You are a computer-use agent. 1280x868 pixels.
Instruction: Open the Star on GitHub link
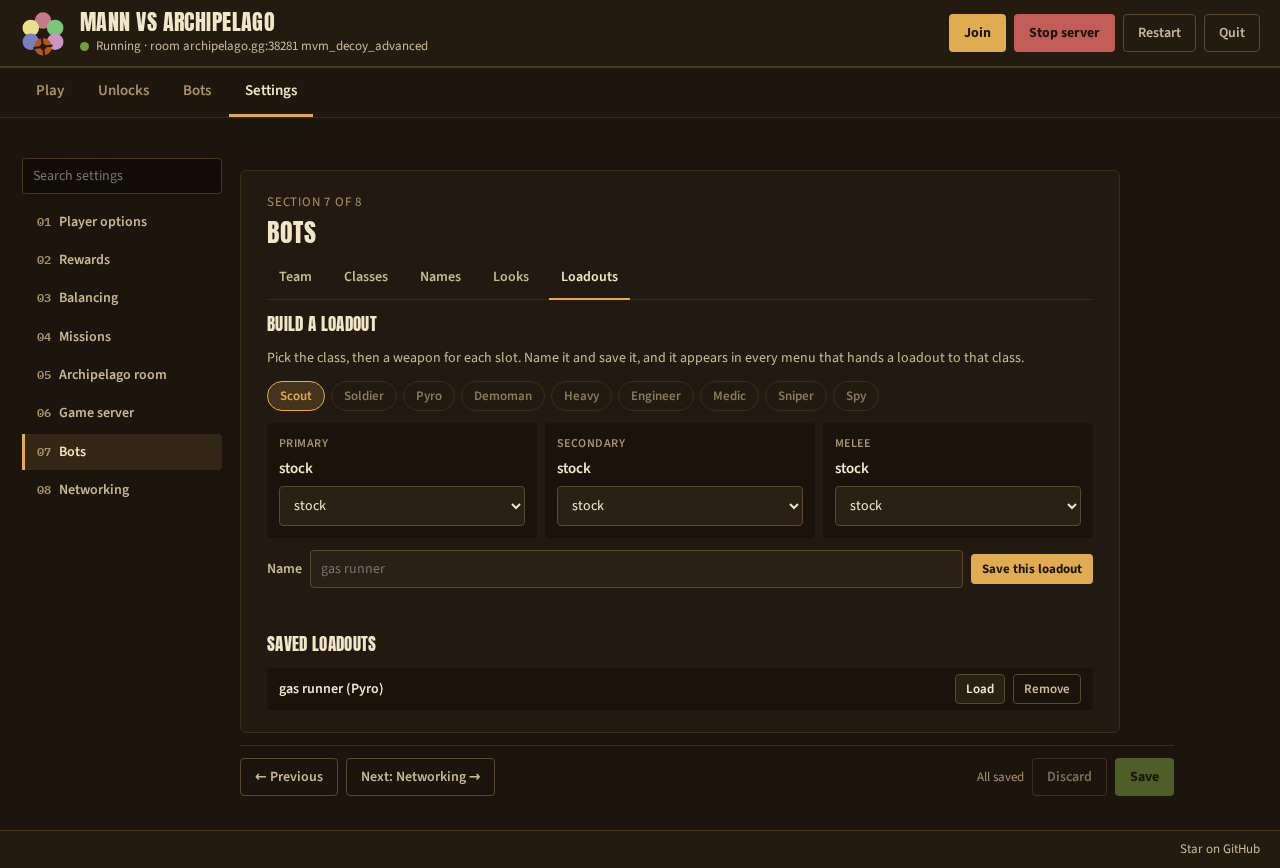1220,849
